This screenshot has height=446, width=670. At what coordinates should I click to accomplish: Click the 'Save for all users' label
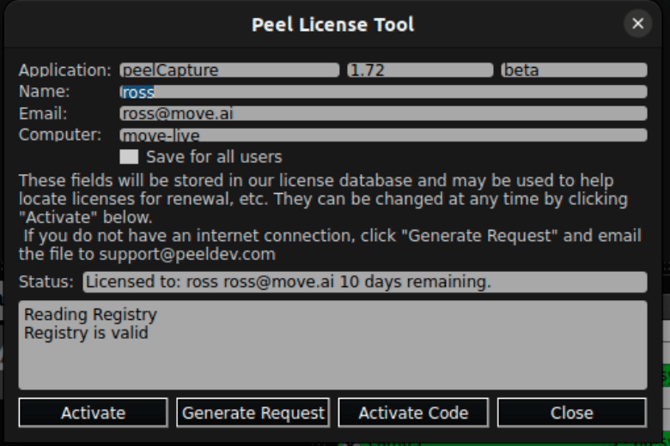[x=214, y=157]
